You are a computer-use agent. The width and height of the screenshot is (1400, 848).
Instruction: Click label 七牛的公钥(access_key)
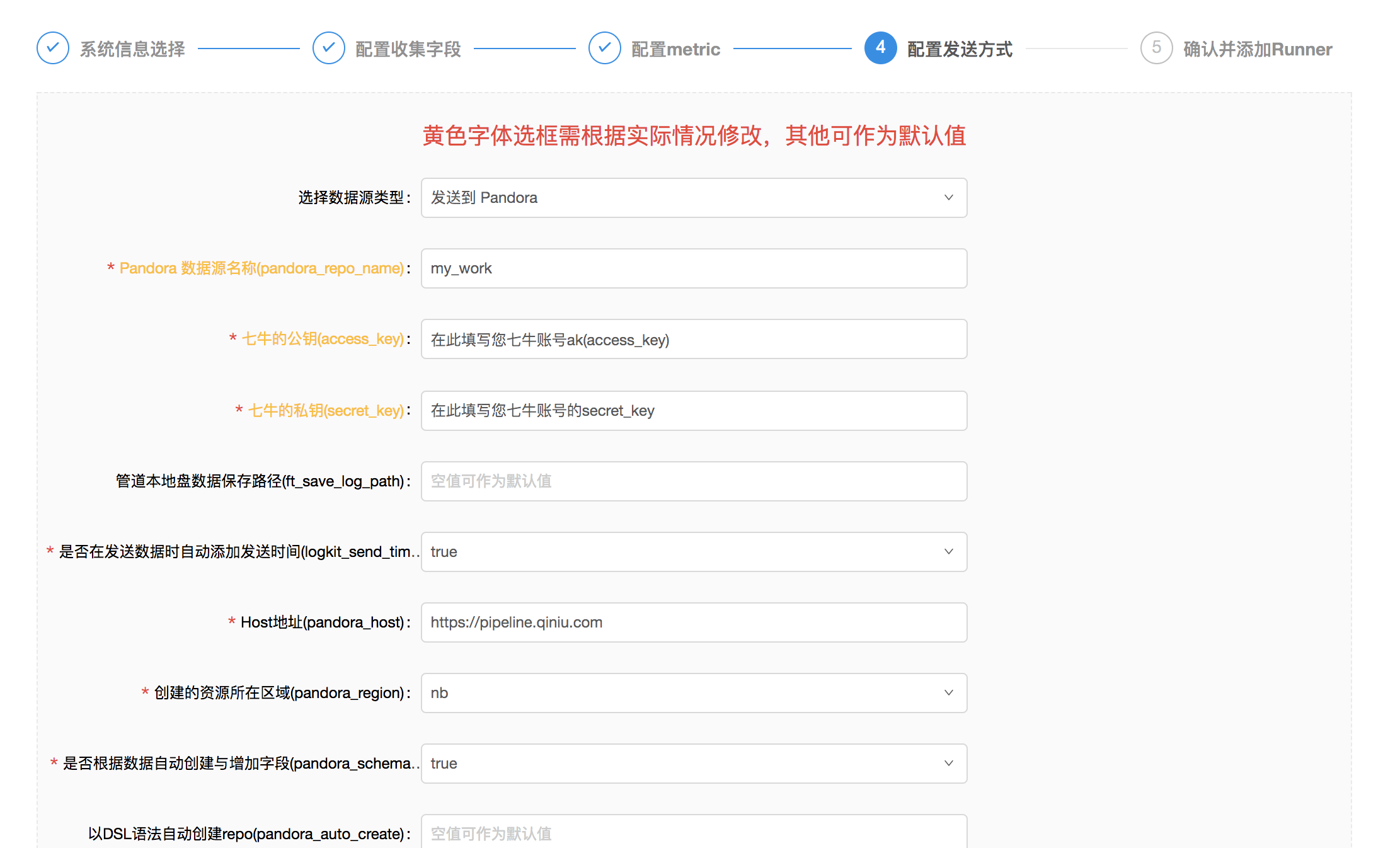click(x=323, y=339)
